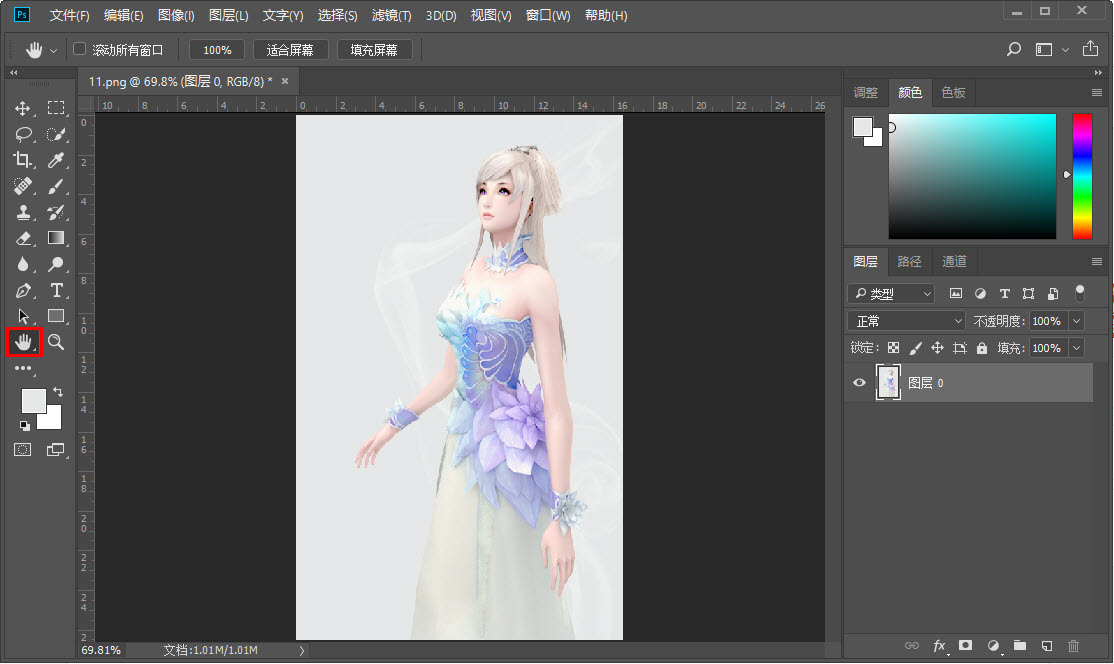This screenshot has width=1114, height=664.
Task: Select the Eraser tool
Action: click(23, 238)
